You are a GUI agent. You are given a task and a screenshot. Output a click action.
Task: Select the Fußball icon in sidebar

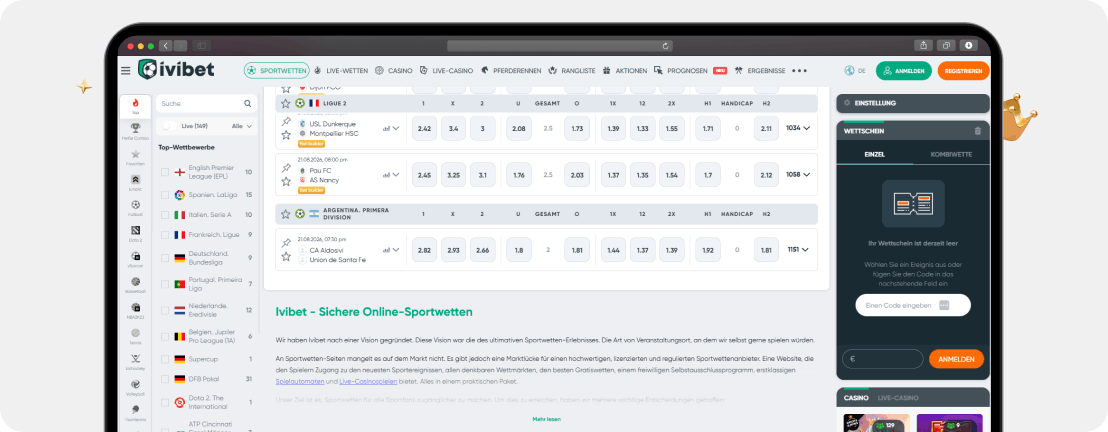coord(136,207)
